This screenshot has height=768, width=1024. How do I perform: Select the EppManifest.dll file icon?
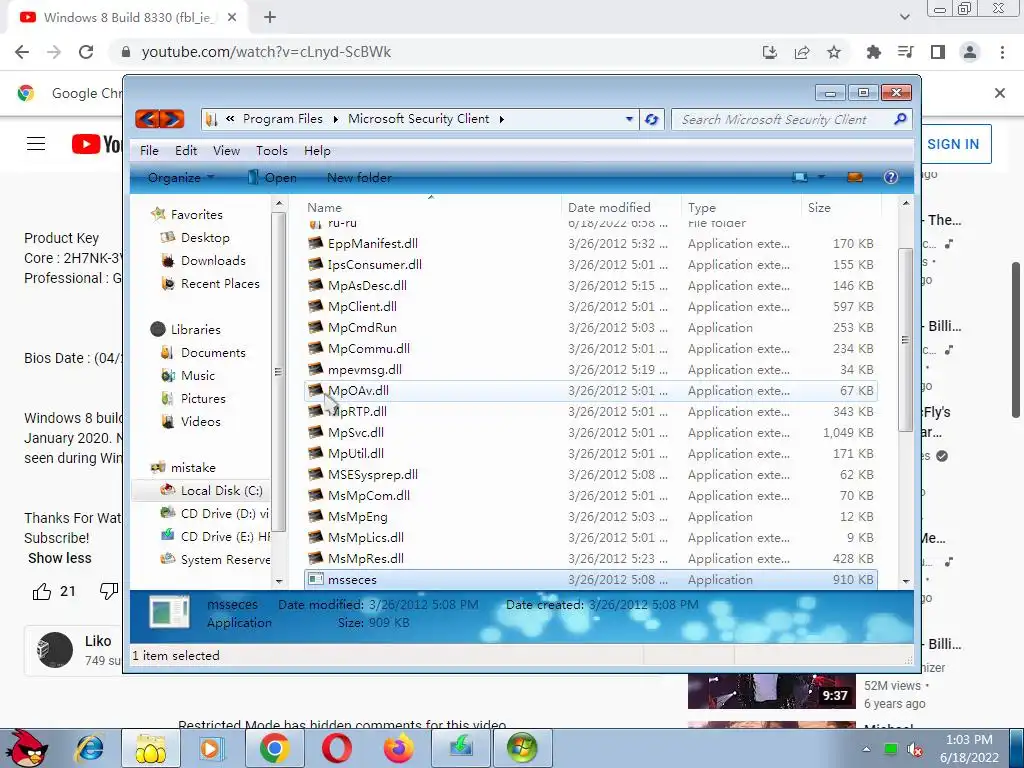(315, 243)
